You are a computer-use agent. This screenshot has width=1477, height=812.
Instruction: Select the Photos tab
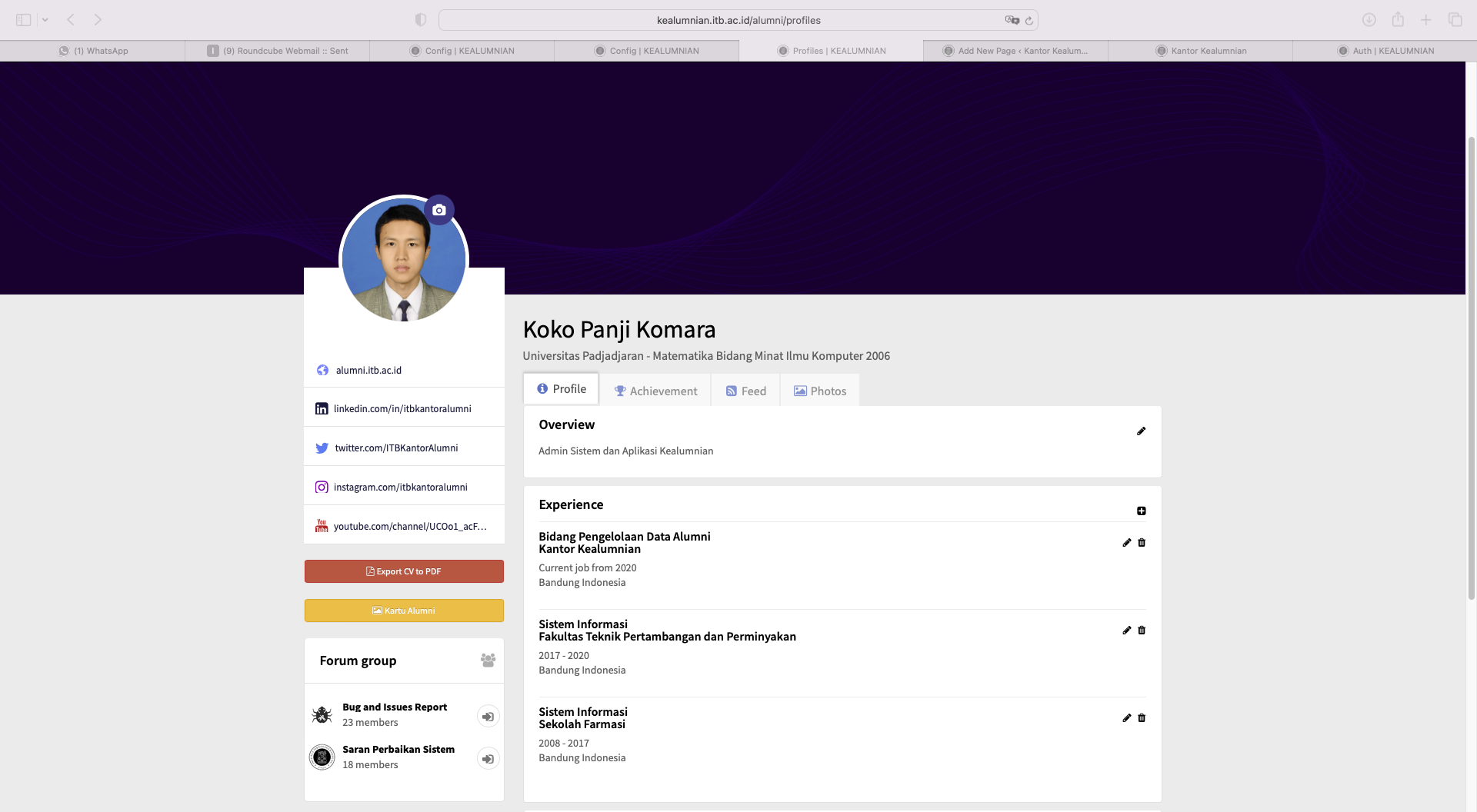click(x=820, y=391)
